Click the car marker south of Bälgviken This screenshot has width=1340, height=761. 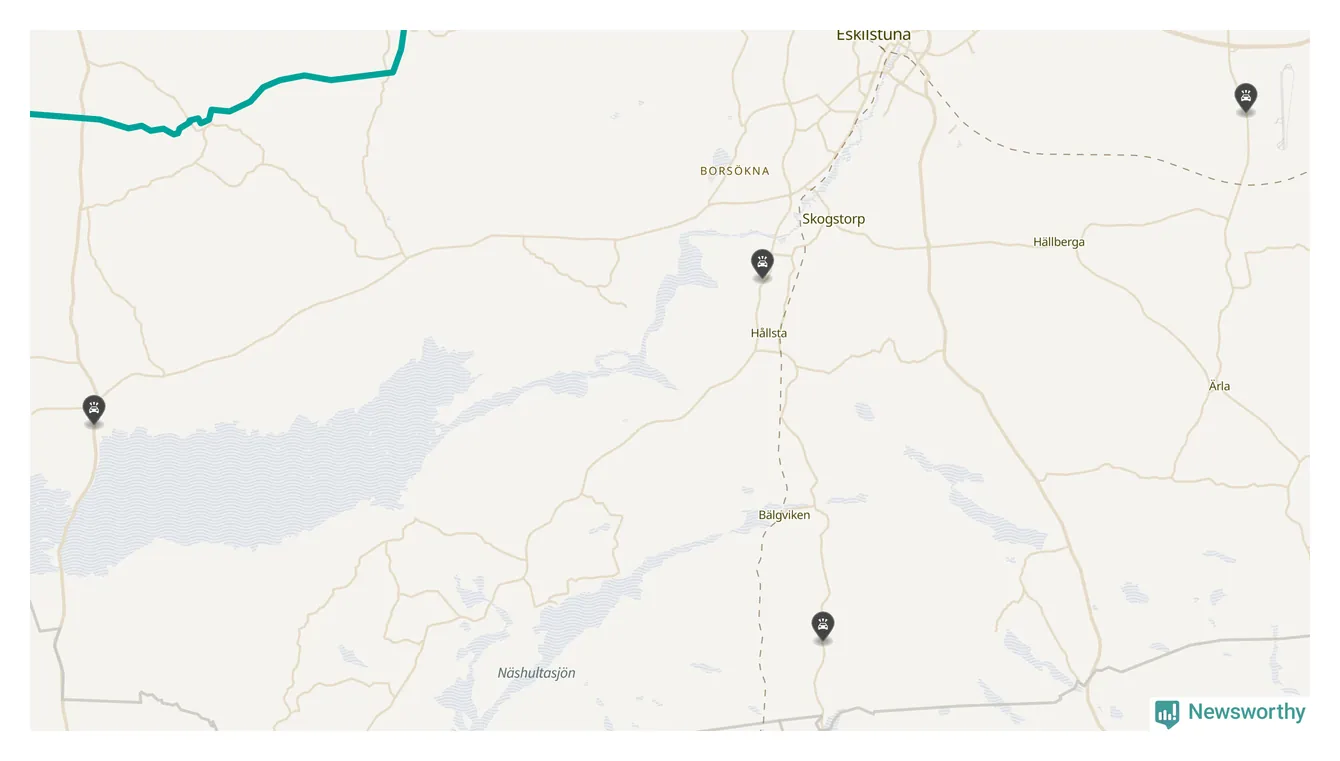pos(822,626)
